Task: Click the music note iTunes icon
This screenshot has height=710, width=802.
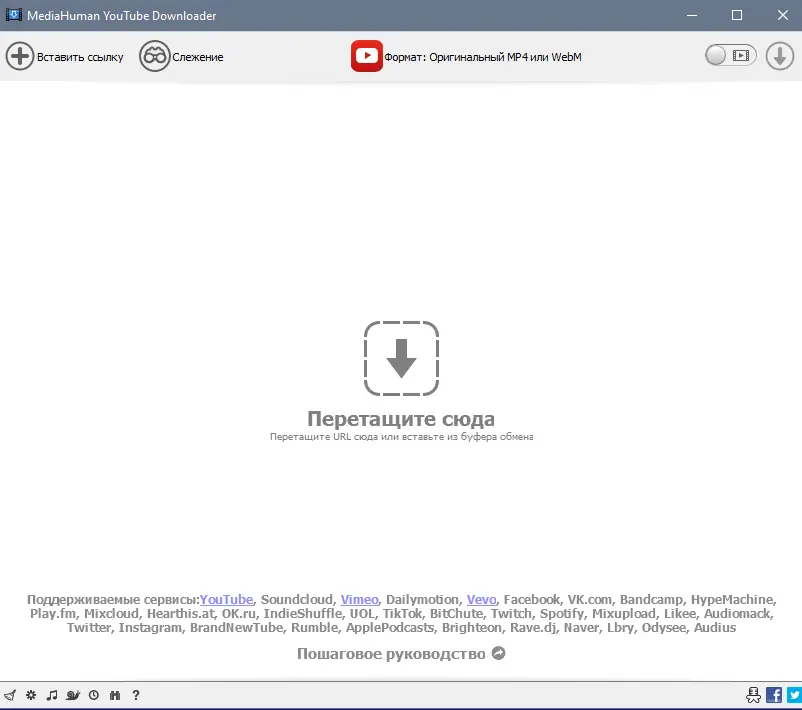Action: coord(52,694)
